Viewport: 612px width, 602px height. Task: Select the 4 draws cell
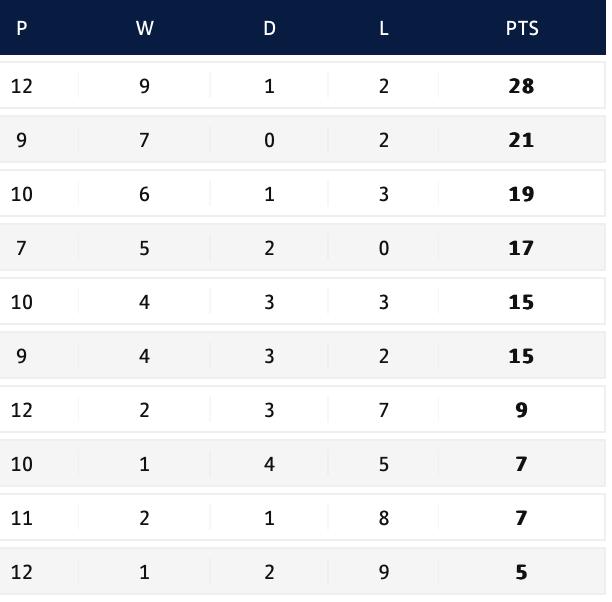pos(269,464)
